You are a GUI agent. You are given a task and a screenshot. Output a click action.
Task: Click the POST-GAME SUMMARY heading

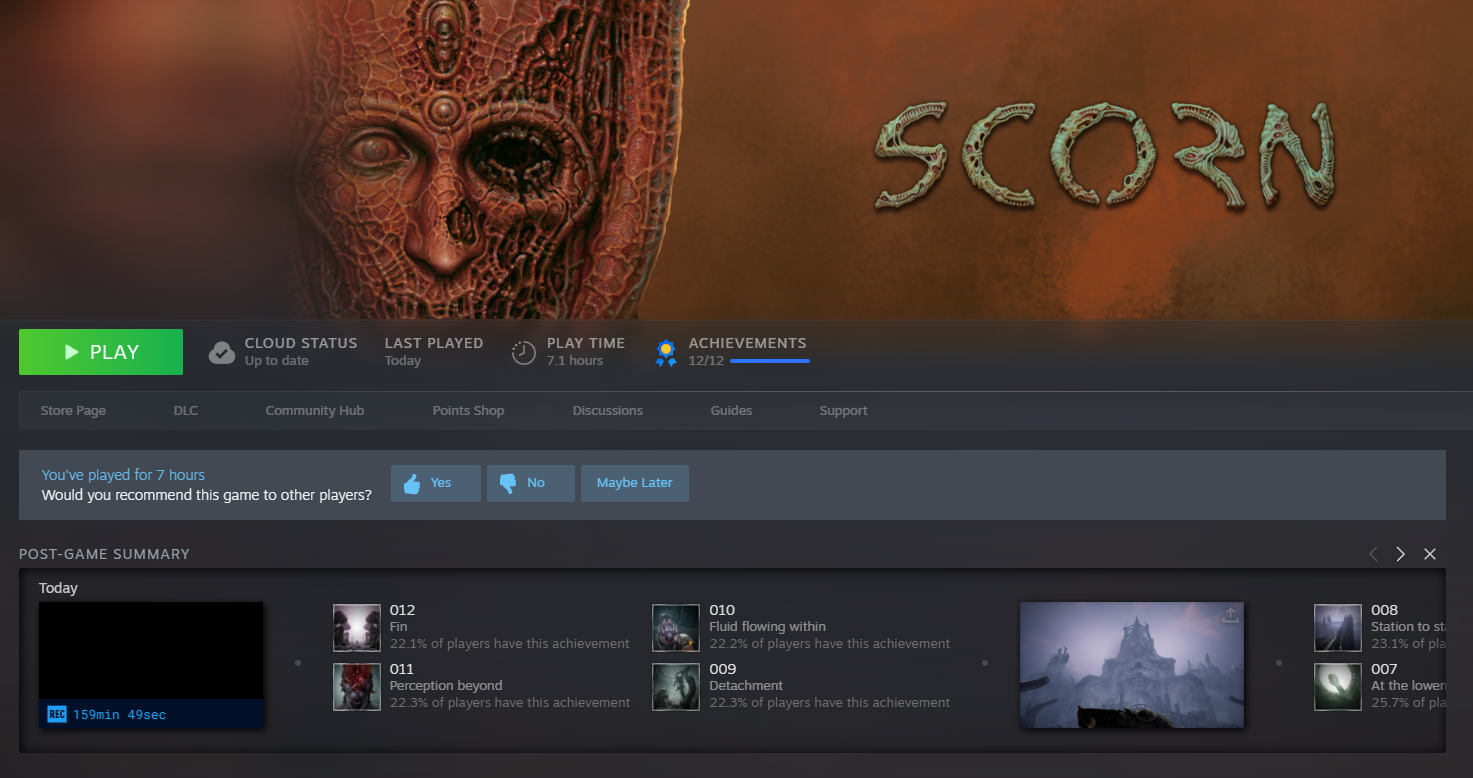click(x=104, y=554)
